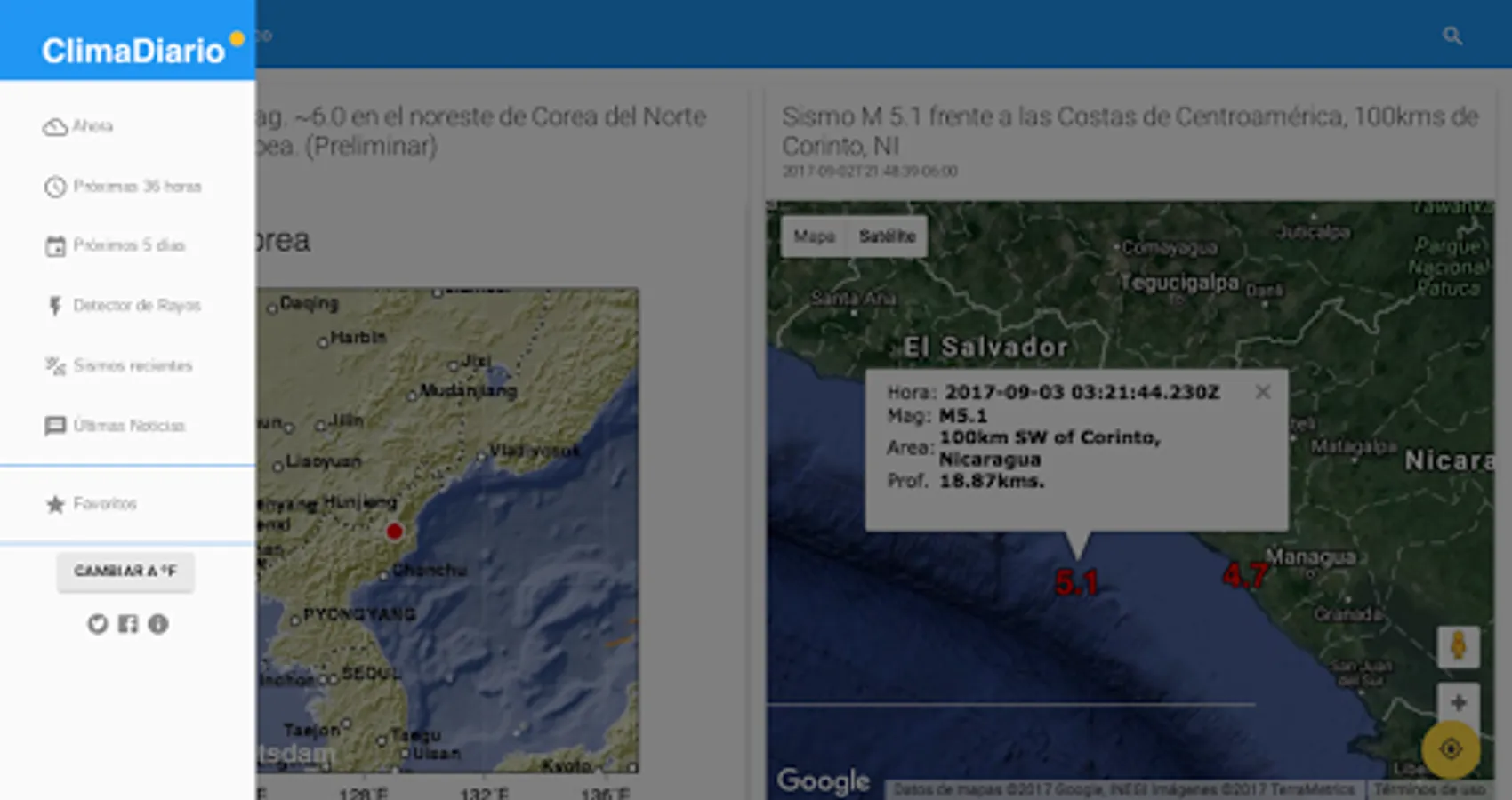
Task: Click the info icon in the sidebar
Action: point(158,624)
